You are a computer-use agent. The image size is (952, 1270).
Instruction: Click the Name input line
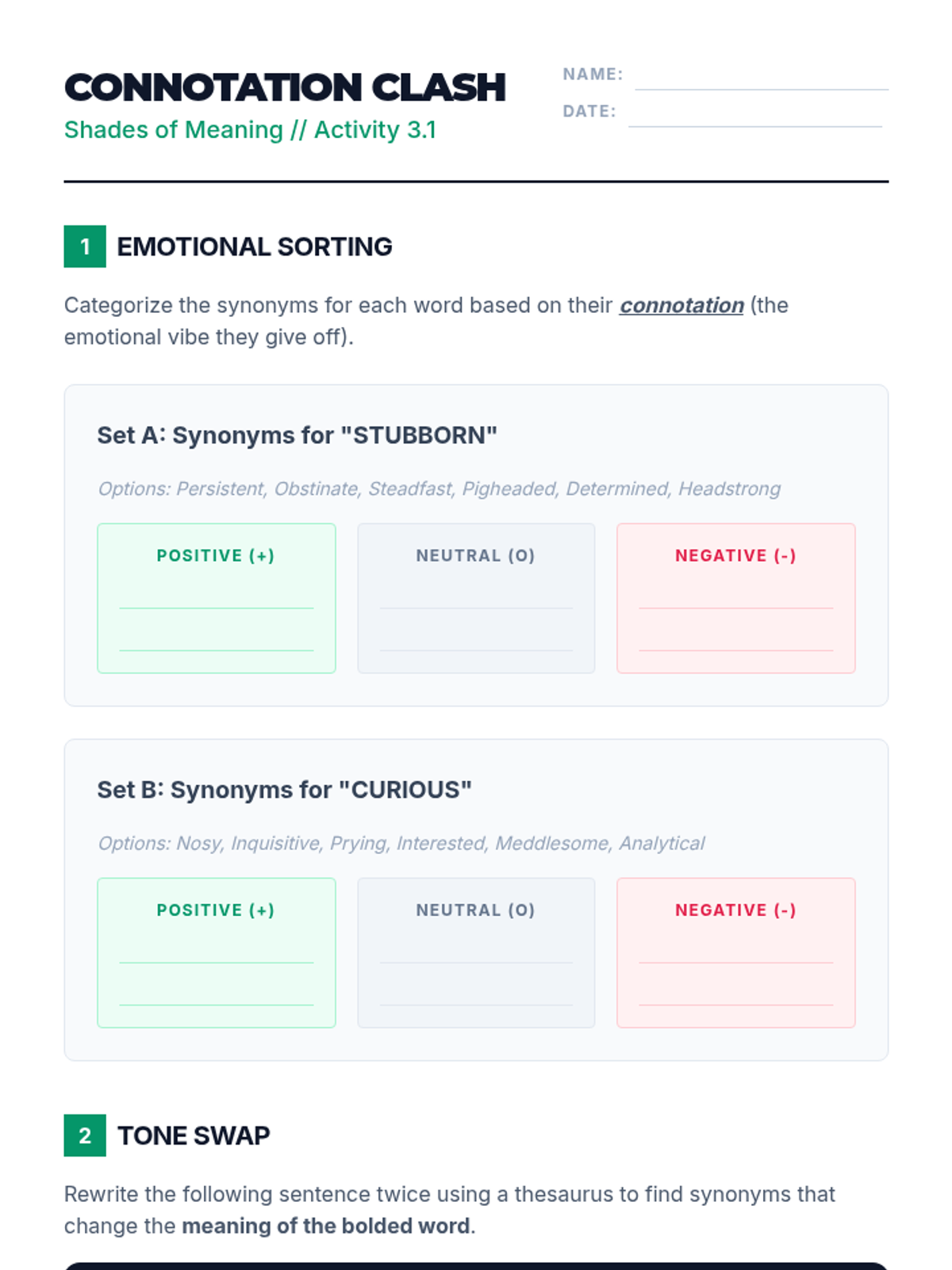click(762, 79)
